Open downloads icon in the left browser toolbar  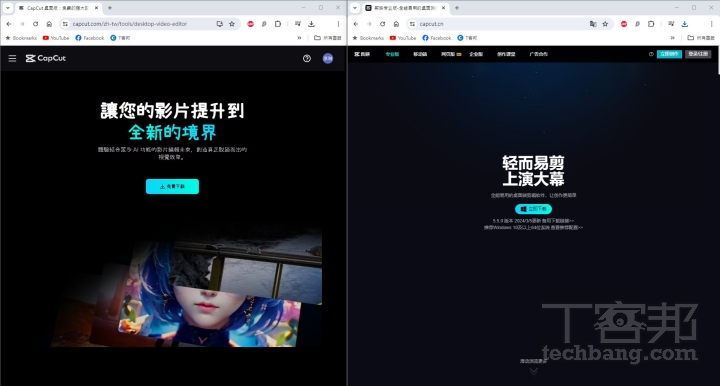pos(311,24)
